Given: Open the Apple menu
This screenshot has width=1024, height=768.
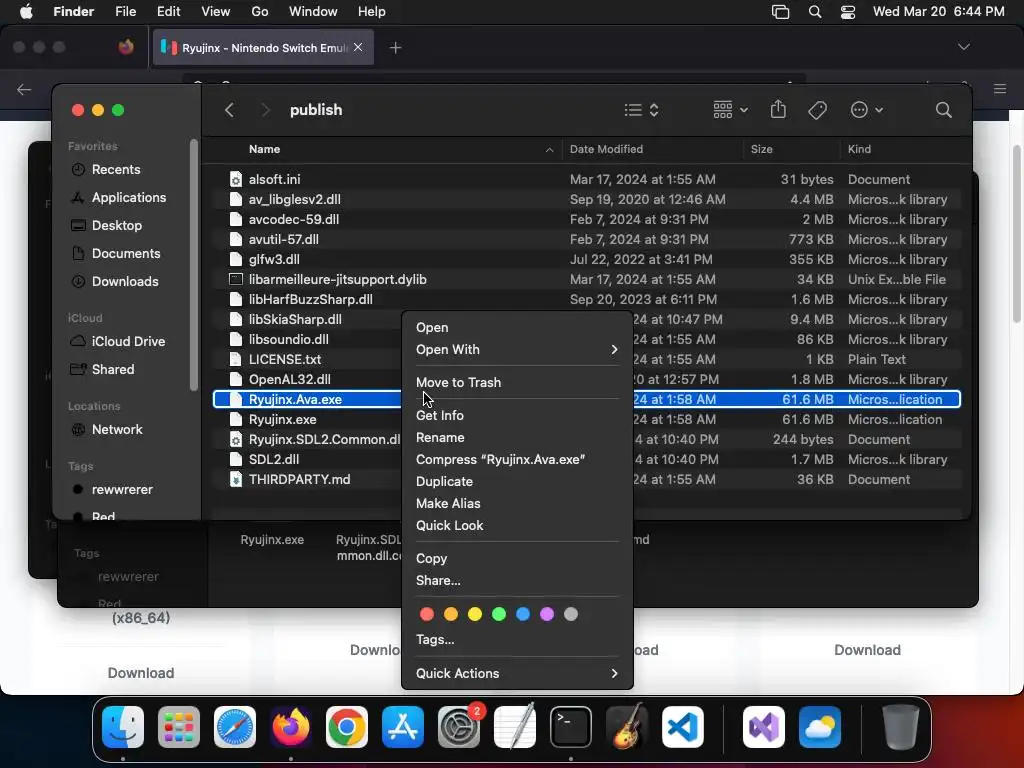Looking at the screenshot, I should [x=26, y=11].
